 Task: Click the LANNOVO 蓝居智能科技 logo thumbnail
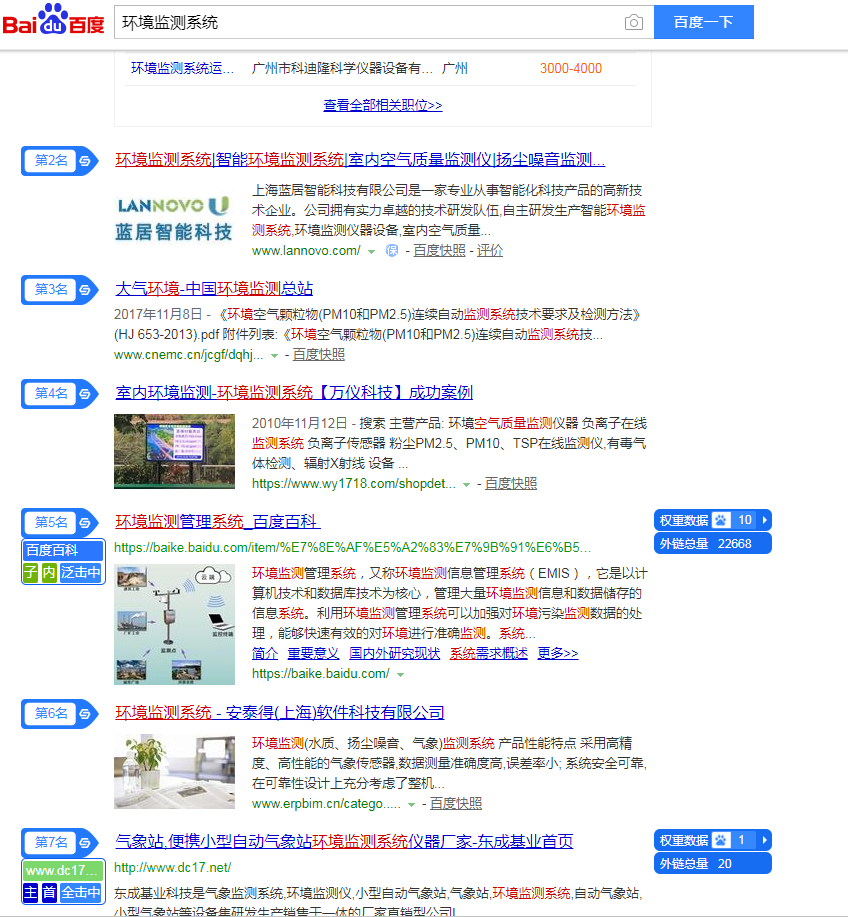(x=174, y=219)
